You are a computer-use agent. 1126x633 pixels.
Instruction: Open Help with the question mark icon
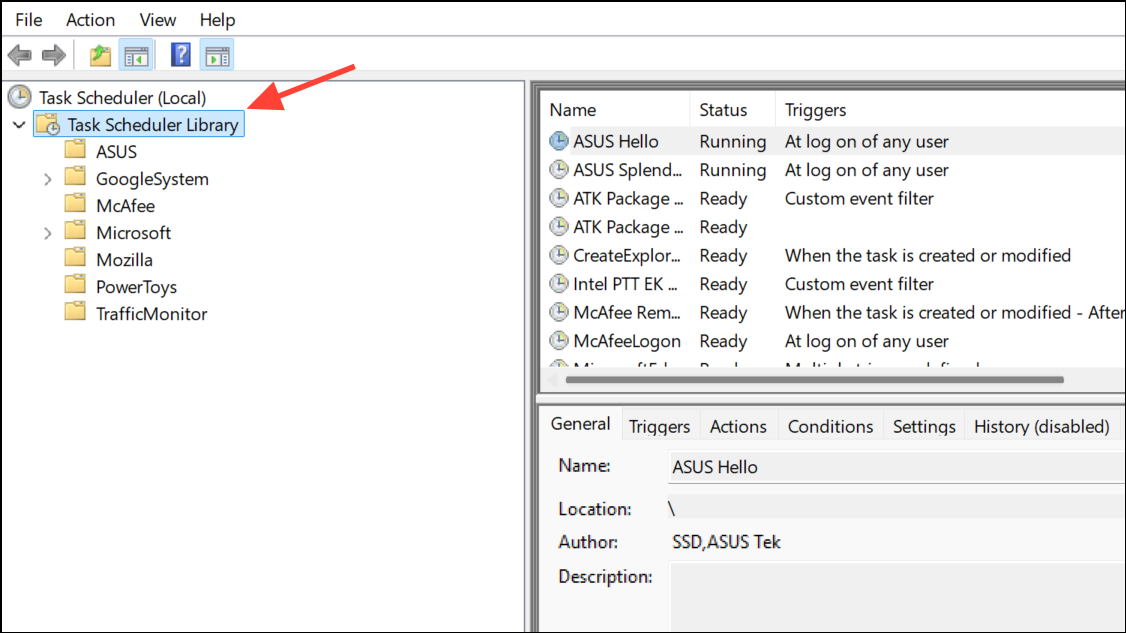click(180, 55)
